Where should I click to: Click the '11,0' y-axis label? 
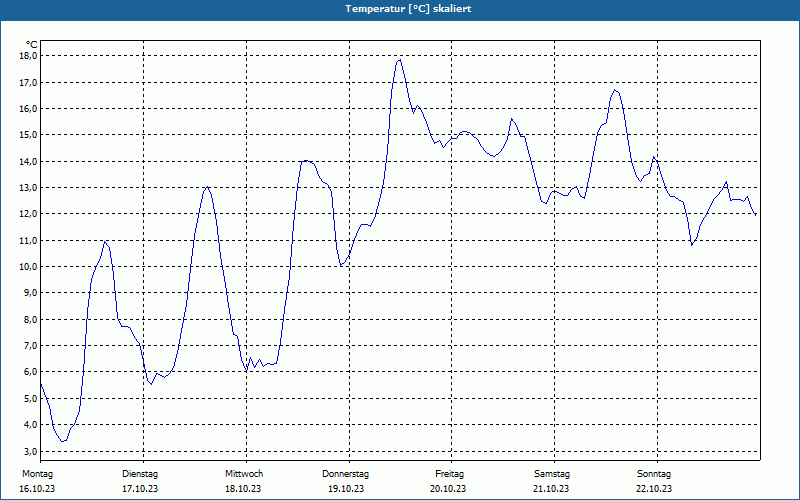28,240
